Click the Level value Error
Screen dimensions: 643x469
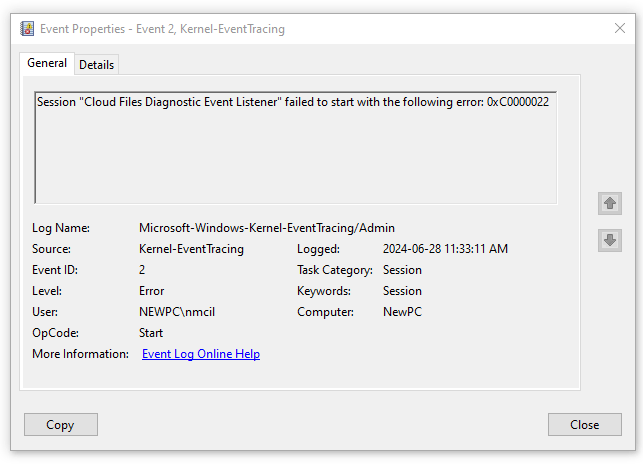pos(151,291)
